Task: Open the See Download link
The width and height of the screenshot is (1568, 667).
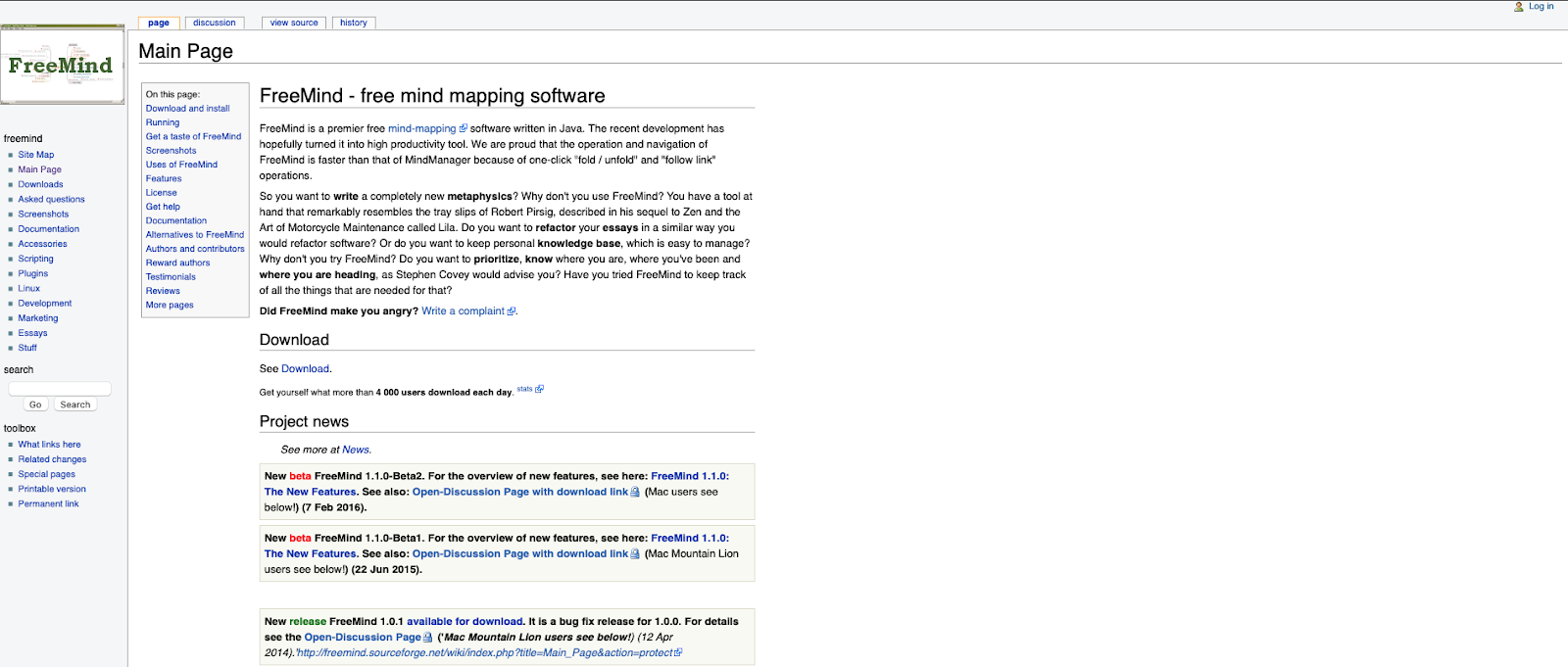Action: (x=305, y=369)
